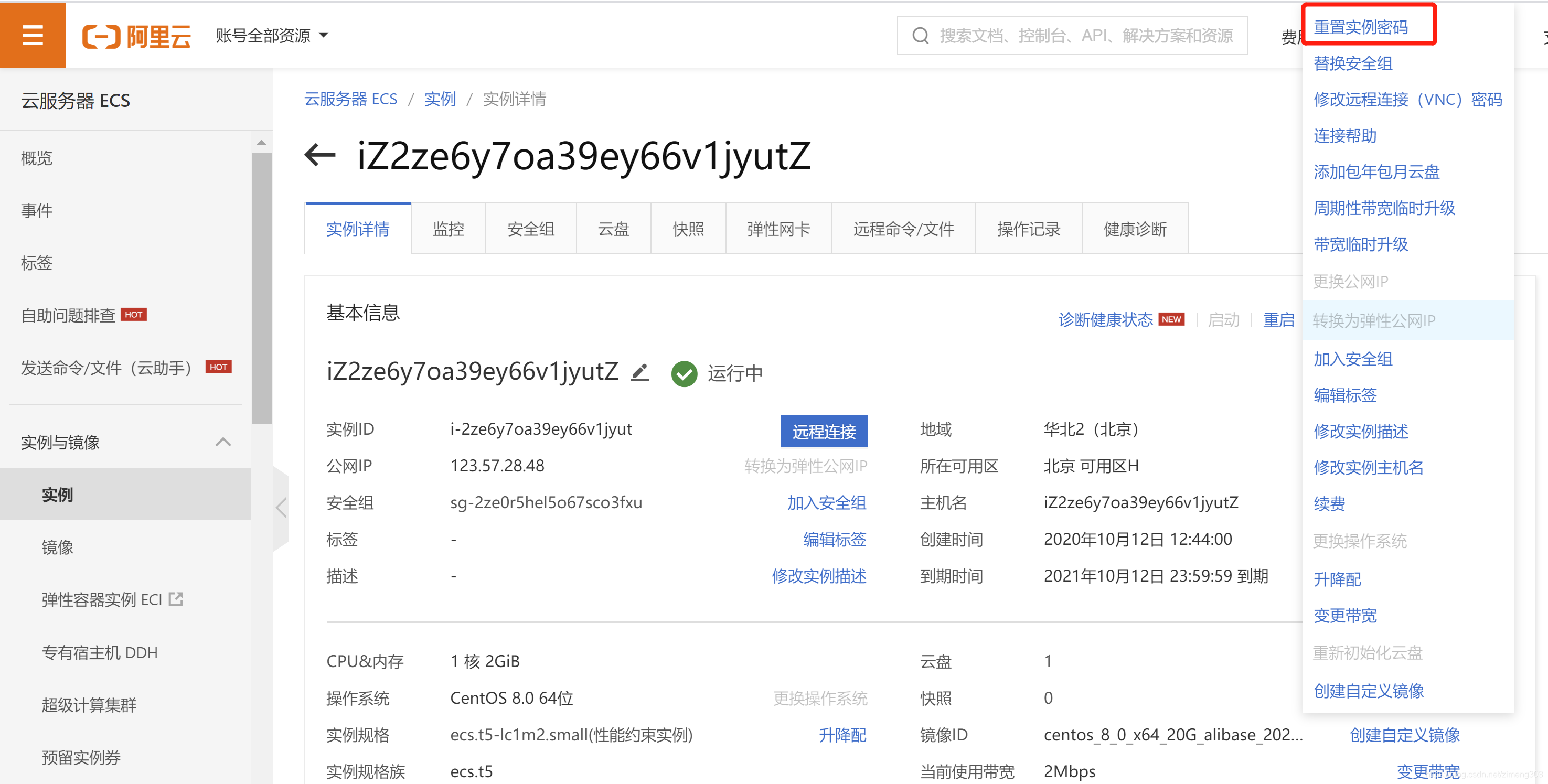Click the green running status icon

tap(684, 374)
